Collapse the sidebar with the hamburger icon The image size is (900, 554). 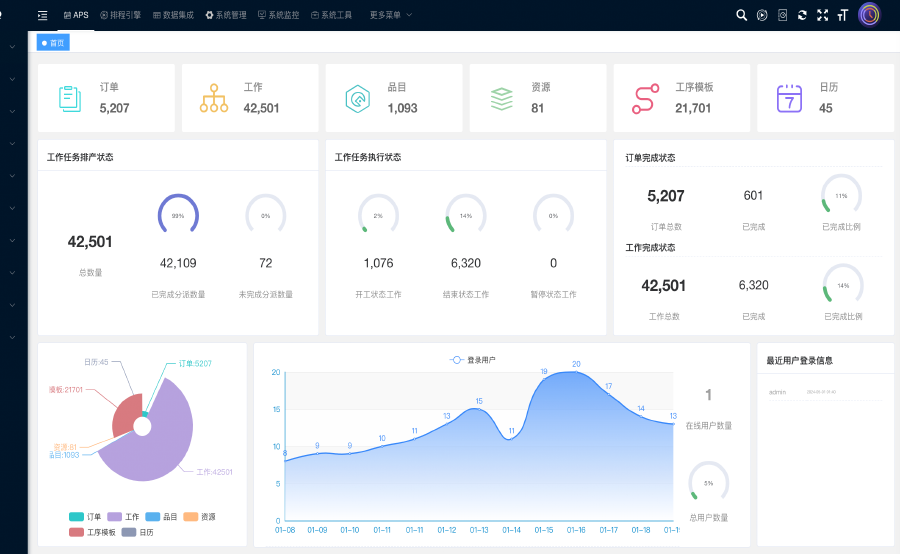coord(43,15)
